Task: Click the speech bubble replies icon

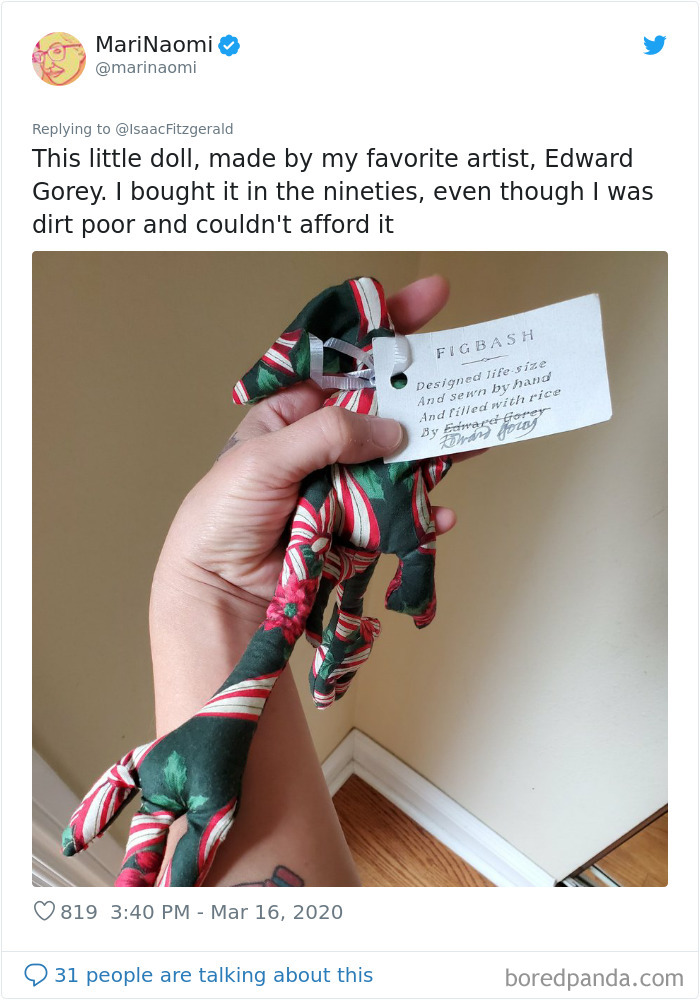Action: [36, 975]
